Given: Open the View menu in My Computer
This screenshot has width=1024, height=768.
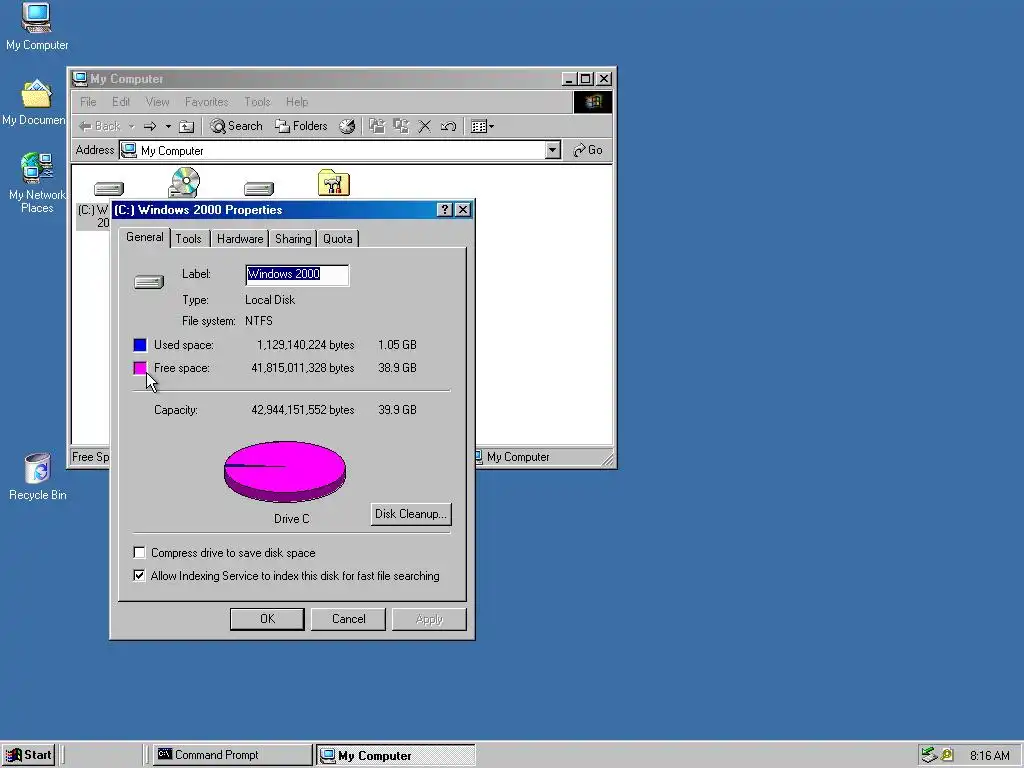Looking at the screenshot, I should point(157,102).
